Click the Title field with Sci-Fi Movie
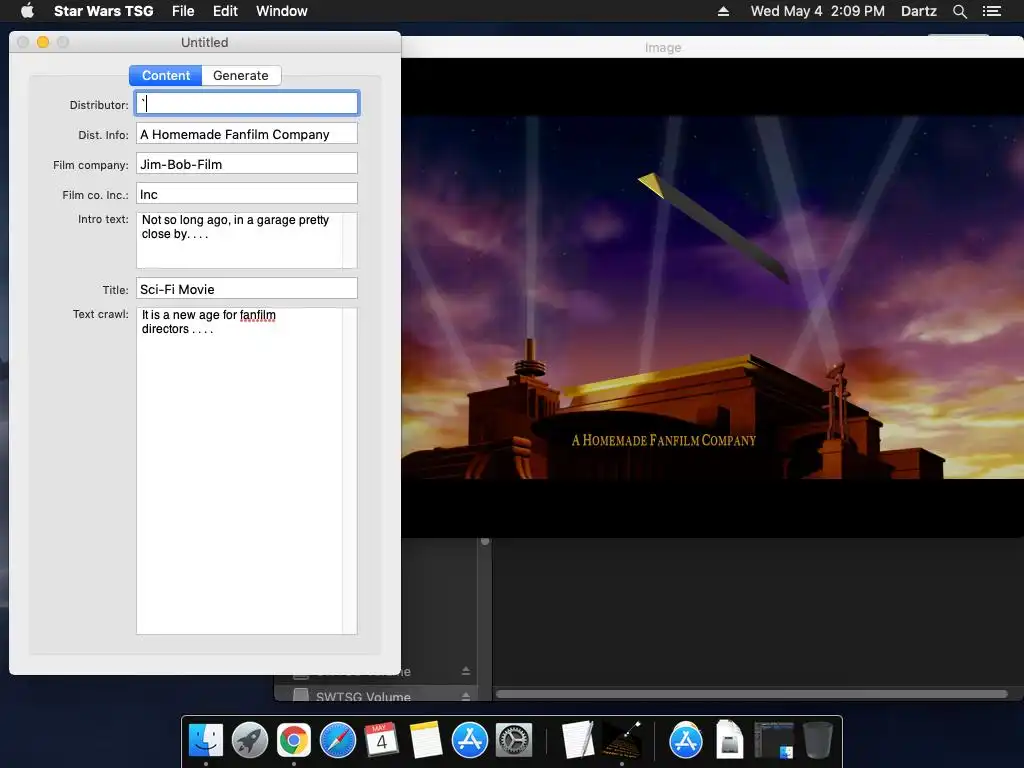This screenshot has height=768, width=1024. click(247, 289)
